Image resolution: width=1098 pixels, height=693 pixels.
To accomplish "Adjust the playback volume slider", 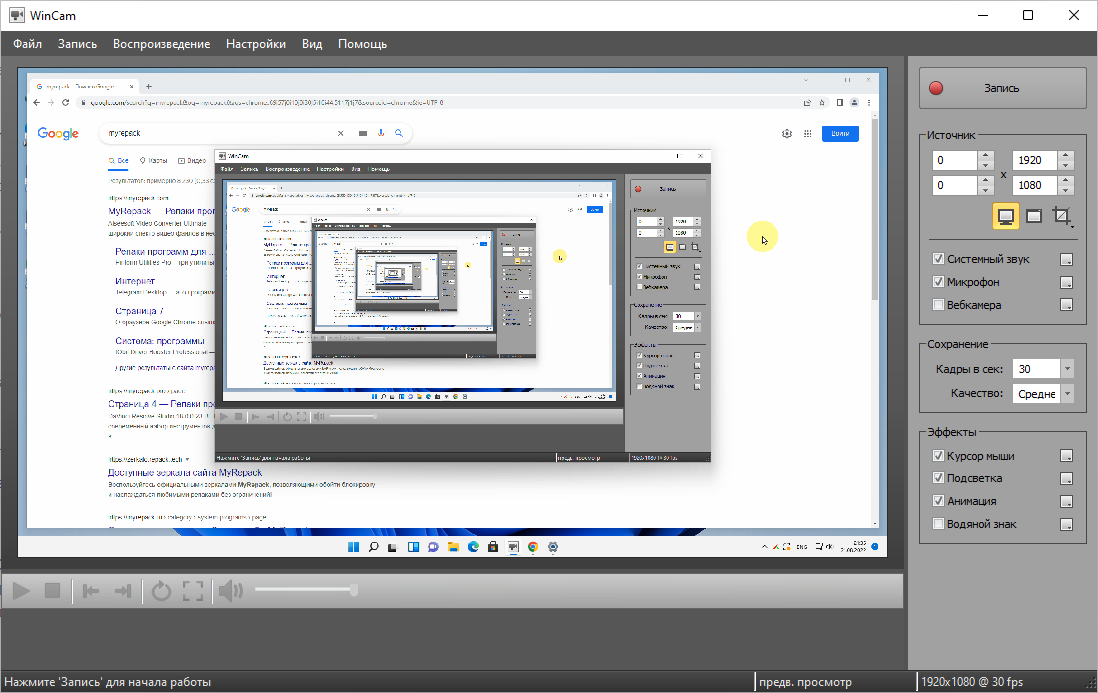I will 305,590.
